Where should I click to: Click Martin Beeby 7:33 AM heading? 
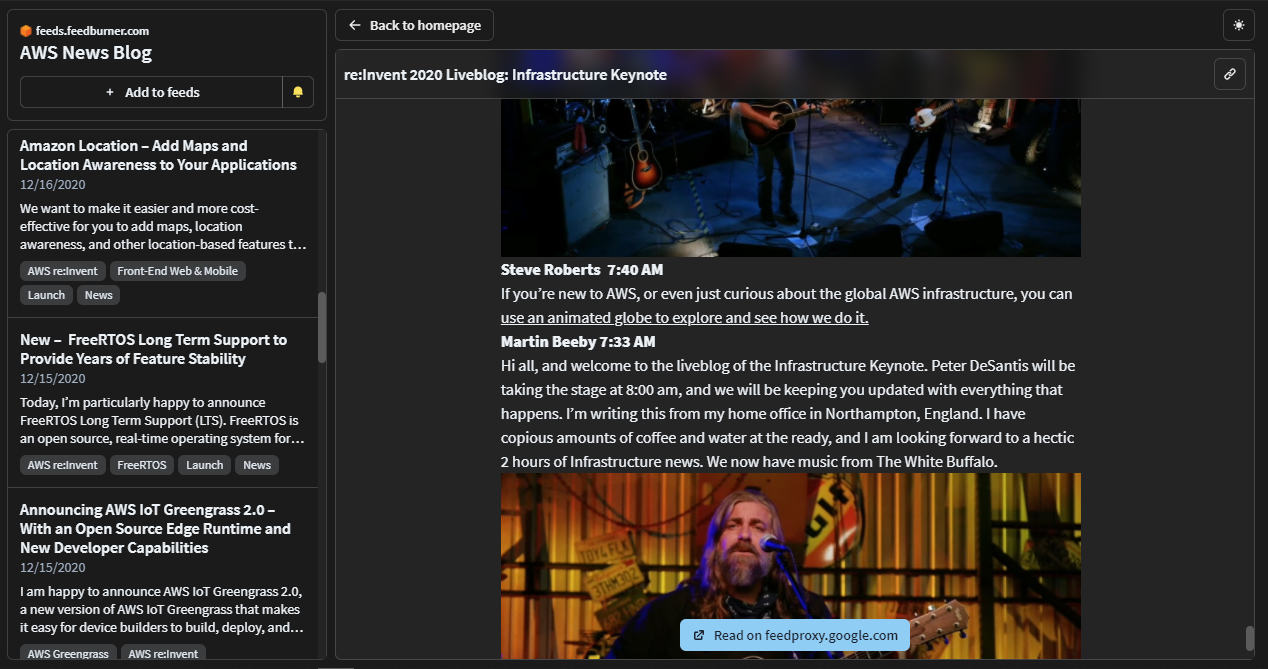click(x=578, y=342)
